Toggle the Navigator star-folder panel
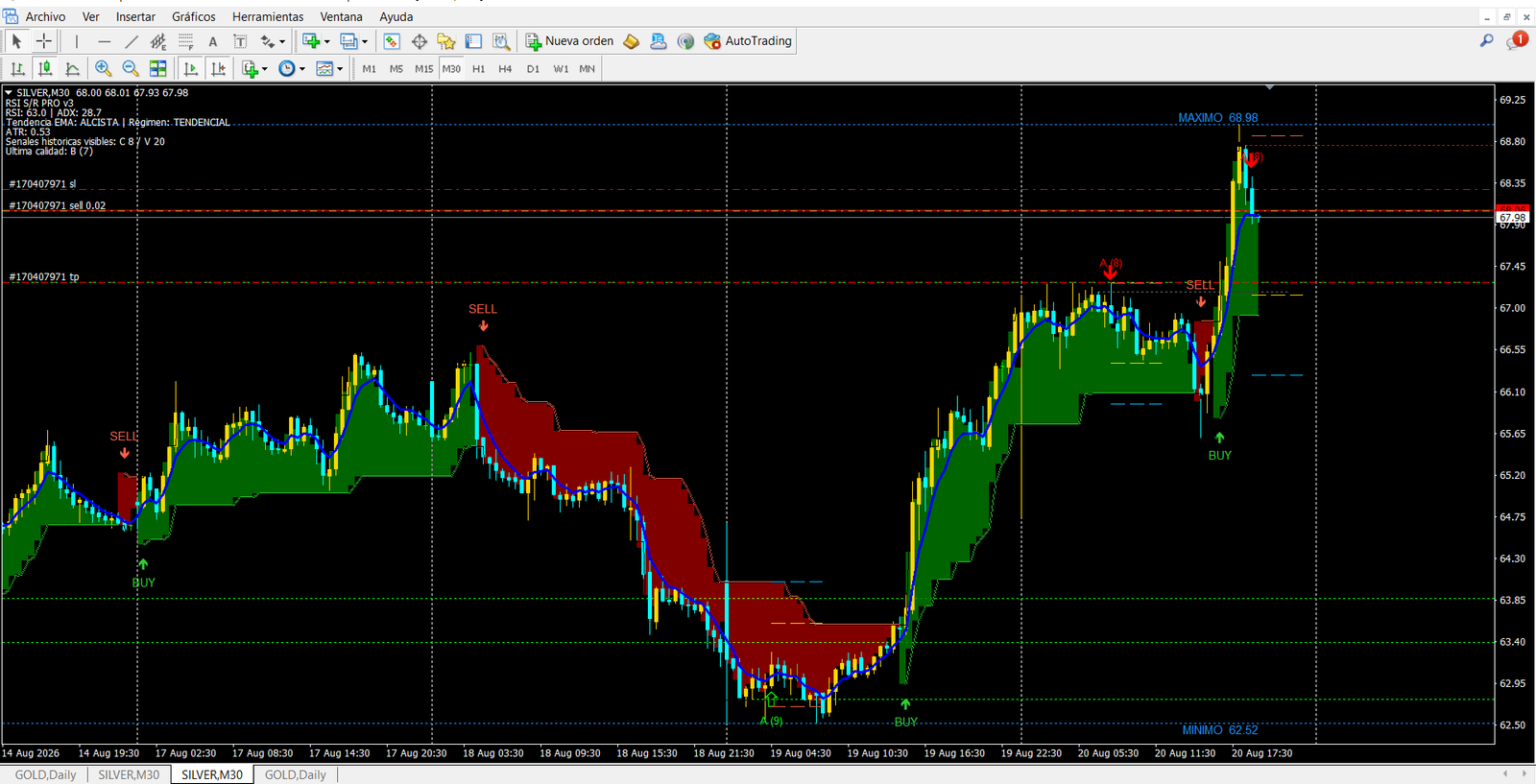1536x784 pixels. point(446,41)
